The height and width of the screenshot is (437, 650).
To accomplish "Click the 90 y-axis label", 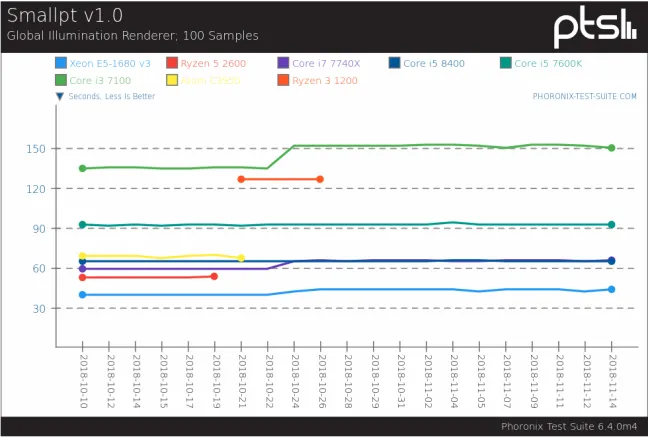I will coord(39,229).
